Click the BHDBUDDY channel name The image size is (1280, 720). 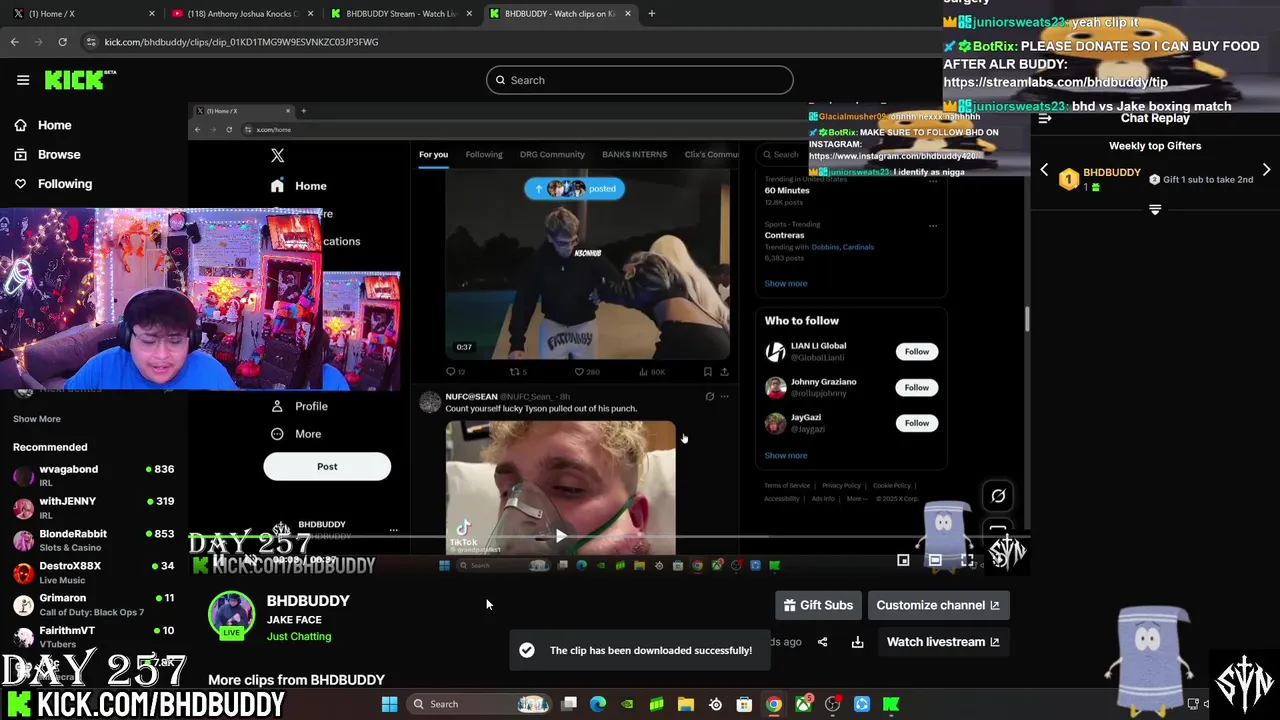point(308,600)
